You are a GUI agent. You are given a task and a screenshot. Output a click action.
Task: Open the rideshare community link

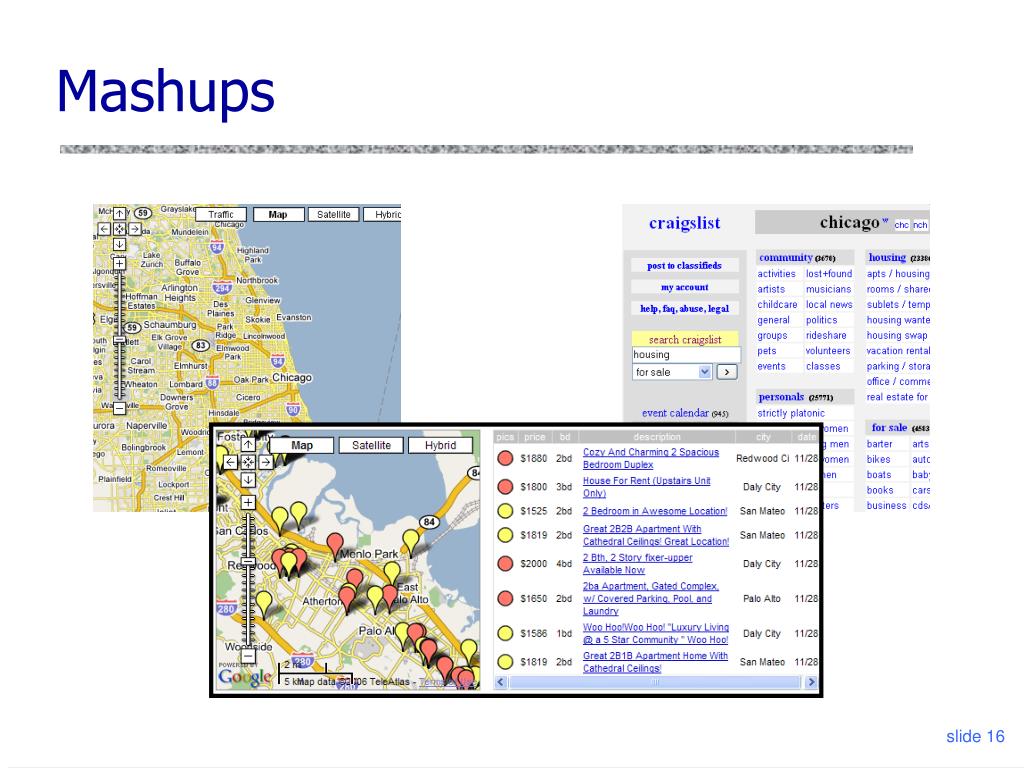[826, 336]
